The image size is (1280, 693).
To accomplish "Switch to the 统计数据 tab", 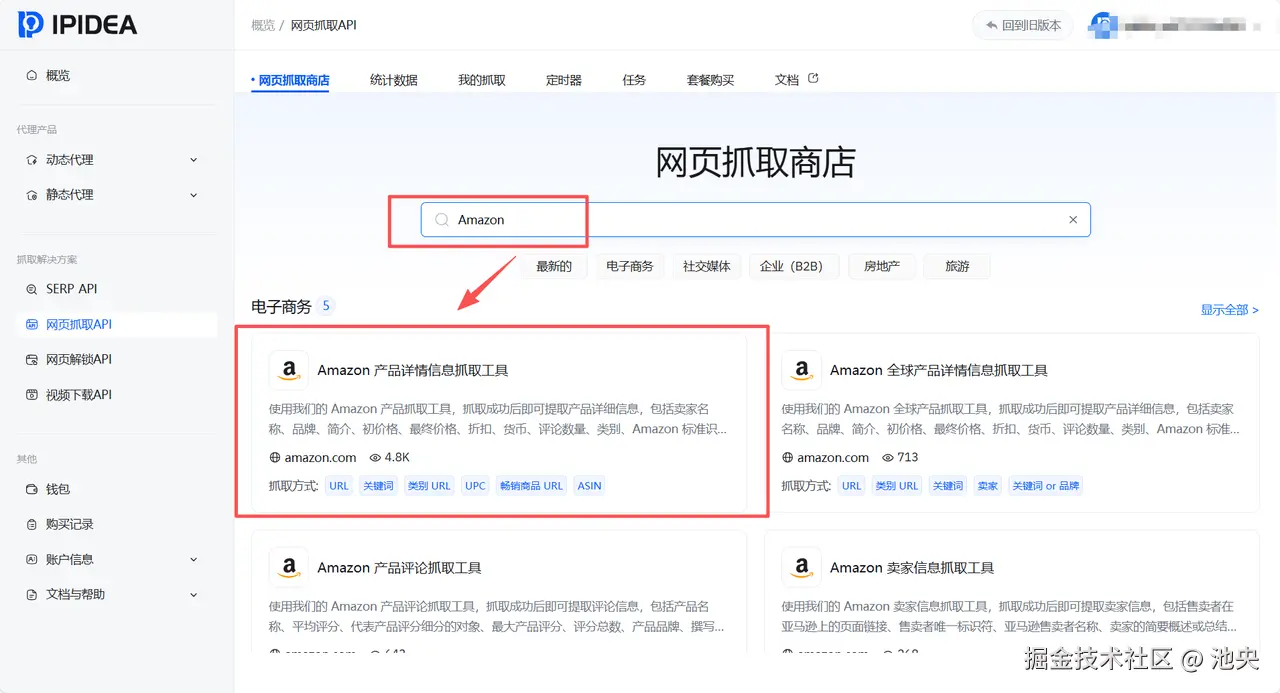I will [394, 80].
